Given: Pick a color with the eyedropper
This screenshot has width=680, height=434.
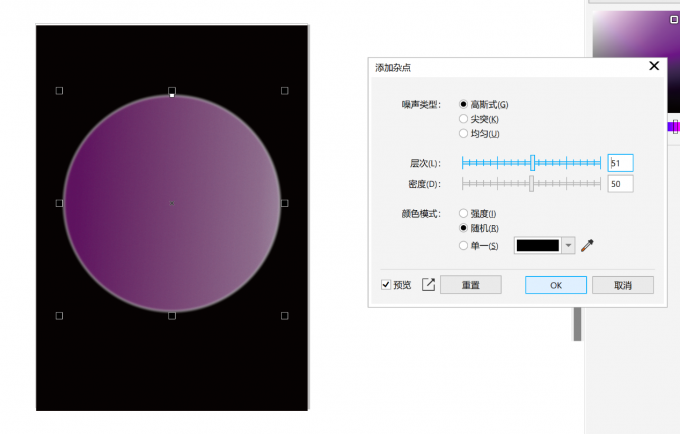Looking at the screenshot, I should (587, 245).
